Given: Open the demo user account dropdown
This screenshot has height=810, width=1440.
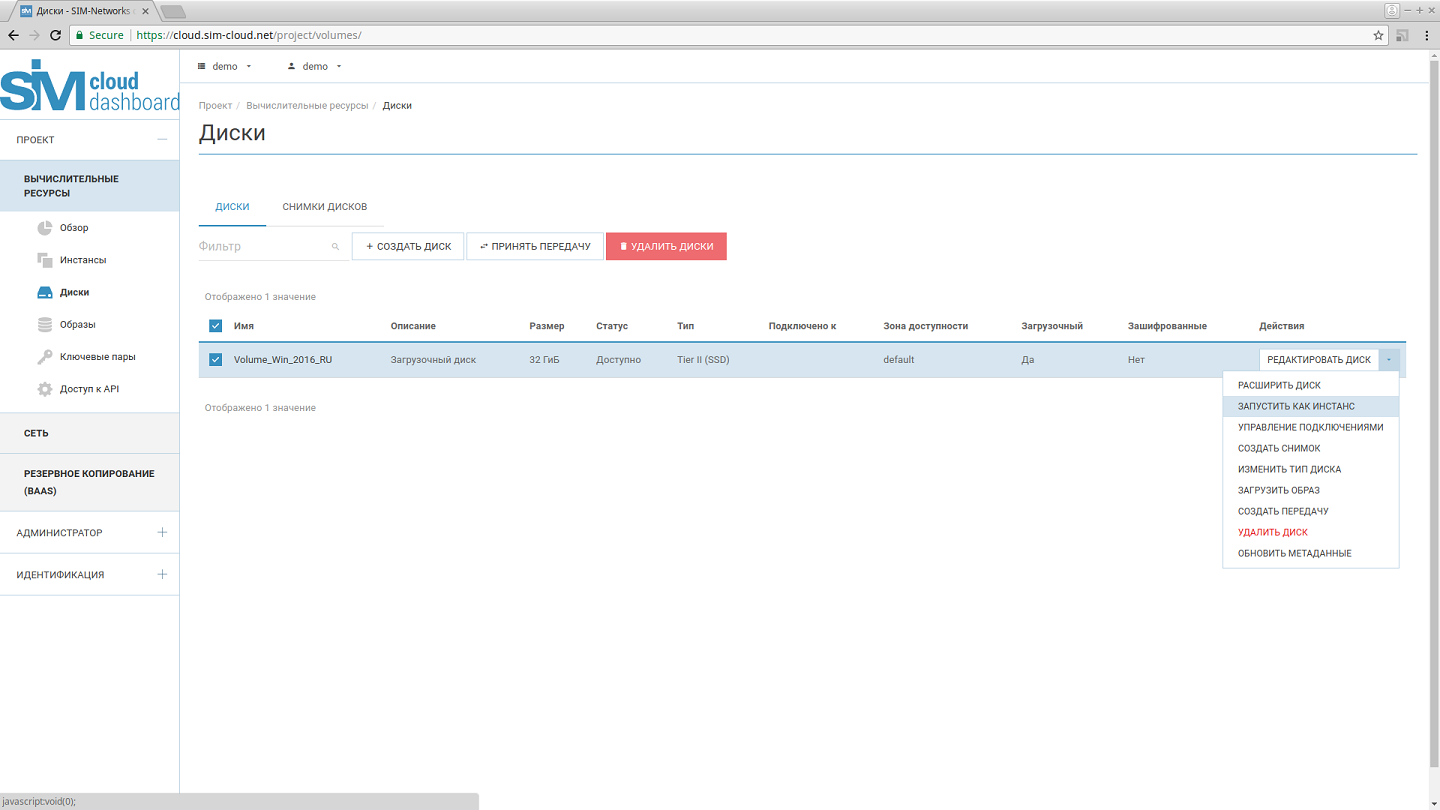Looking at the screenshot, I should click(314, 67).
